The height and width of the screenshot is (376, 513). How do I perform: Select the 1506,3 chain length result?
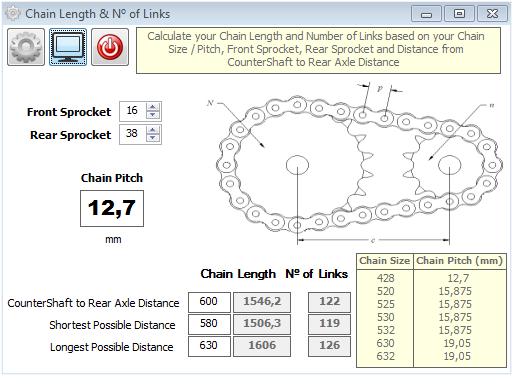(x=262, y=324)
